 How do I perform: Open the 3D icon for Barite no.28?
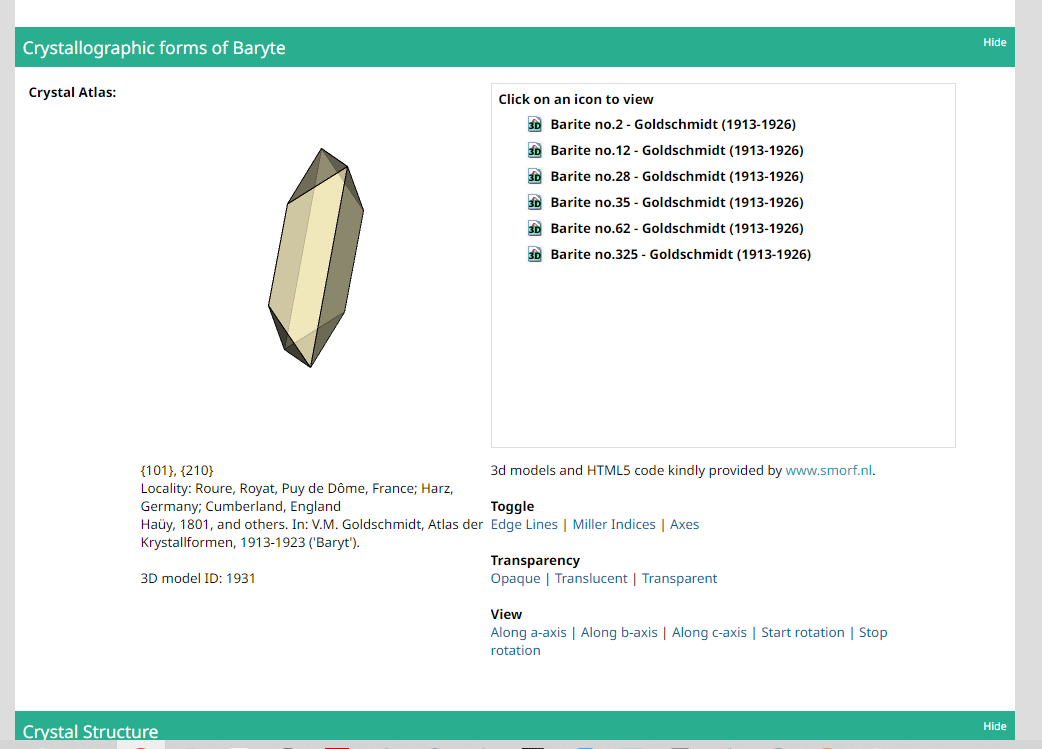534,177
